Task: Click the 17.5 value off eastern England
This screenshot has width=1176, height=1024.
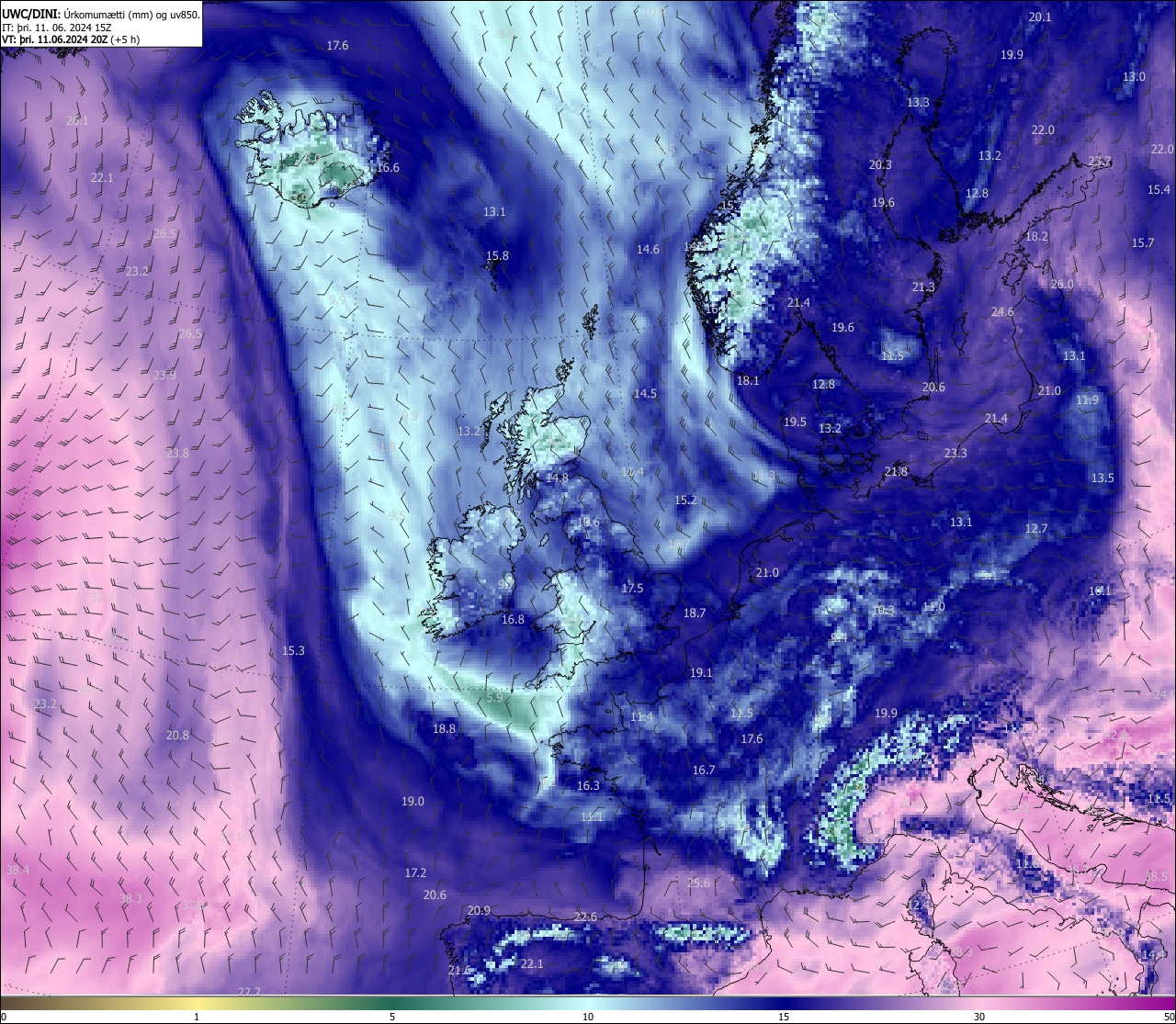Action: pos(632,589)
